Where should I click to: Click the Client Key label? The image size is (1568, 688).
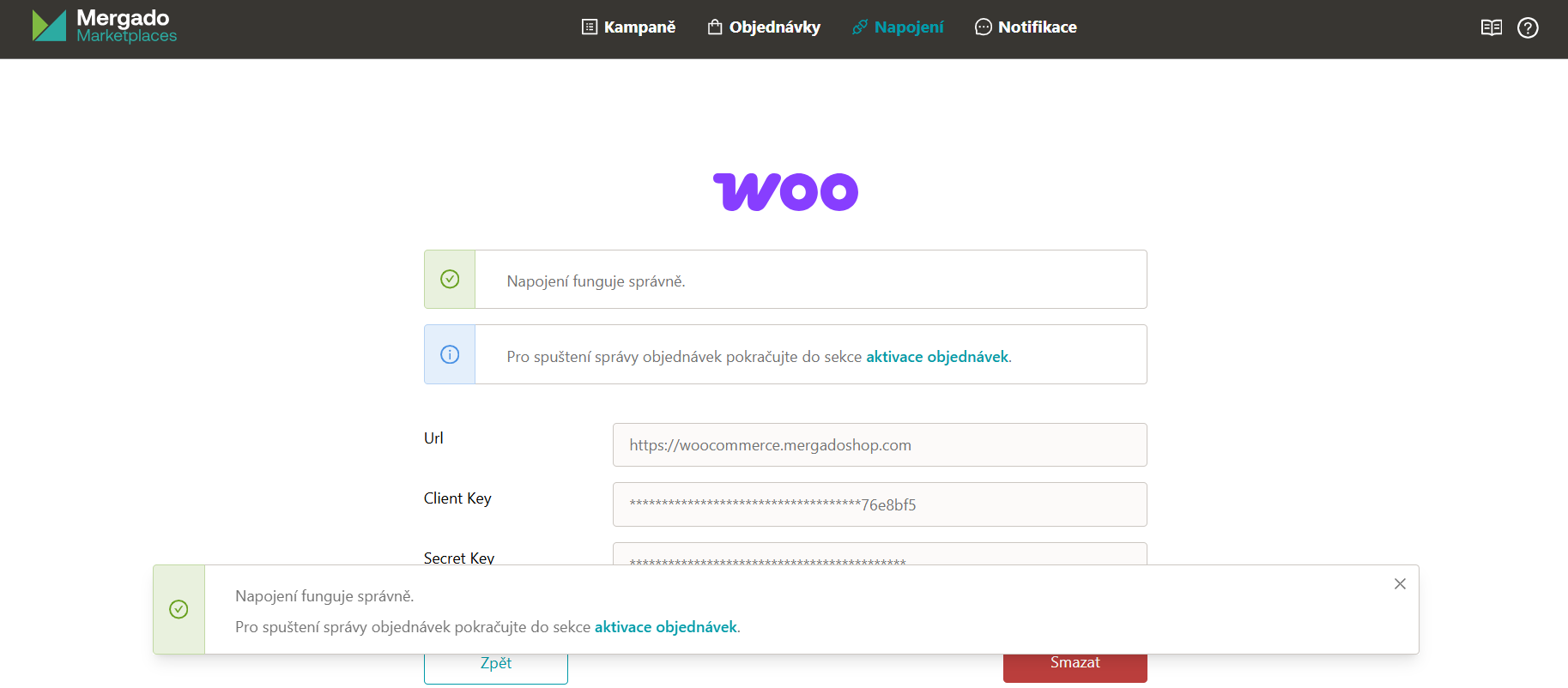tap(457, 498)
